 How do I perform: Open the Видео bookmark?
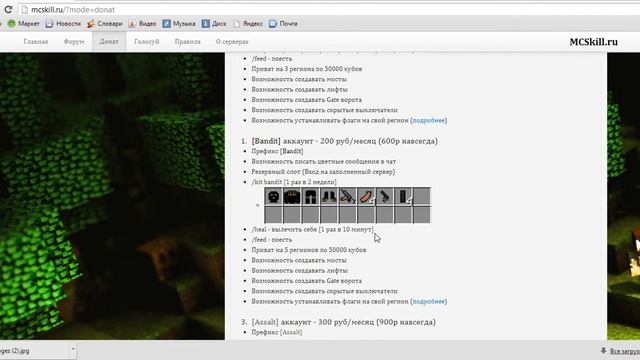[142, 24]
